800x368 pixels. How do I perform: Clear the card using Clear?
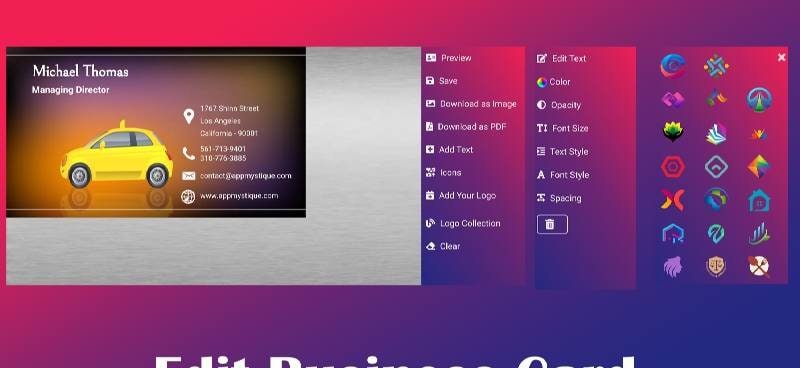(x=443, y=246)
